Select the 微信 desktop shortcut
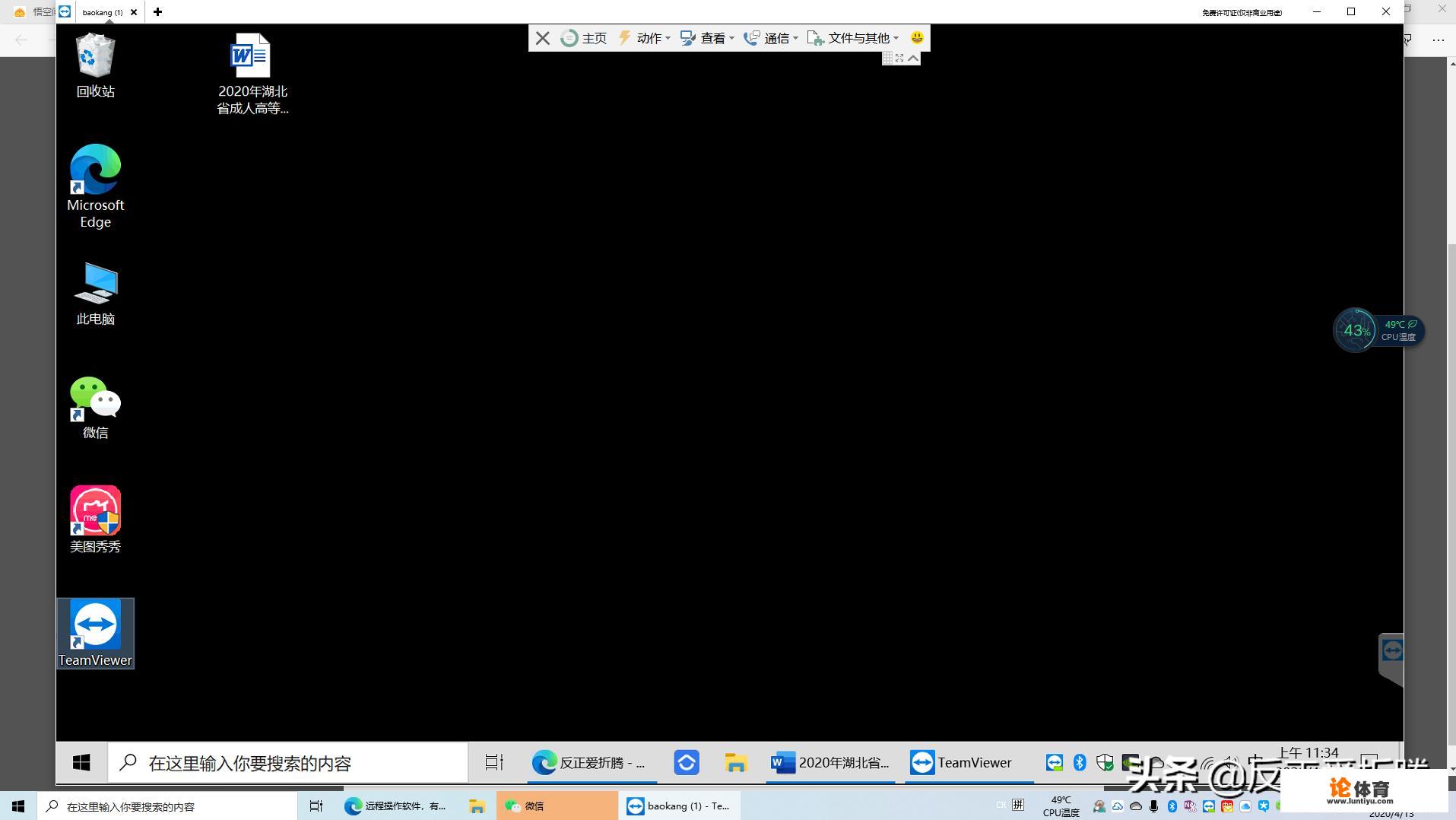 (x=95, y=408)
